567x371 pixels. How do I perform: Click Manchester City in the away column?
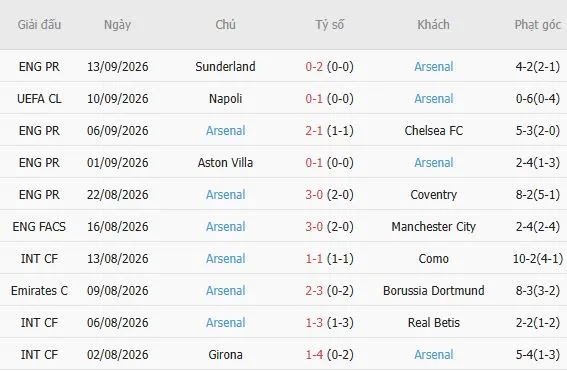tap(434, 227)
